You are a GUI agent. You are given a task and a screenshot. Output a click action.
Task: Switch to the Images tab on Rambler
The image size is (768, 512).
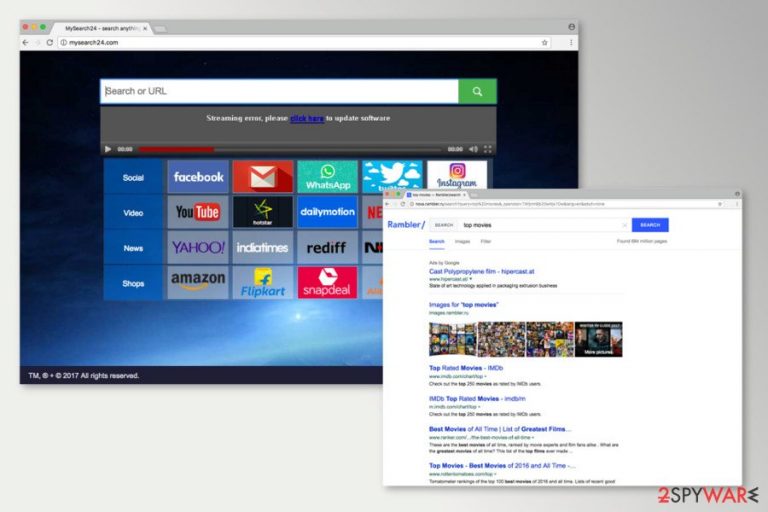[x=462, y=242]
